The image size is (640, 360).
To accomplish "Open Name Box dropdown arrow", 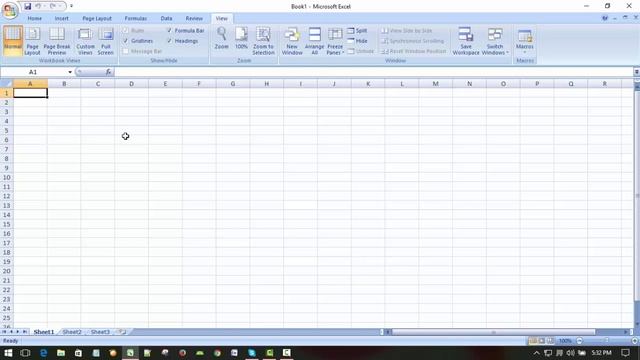I will click(x=70, y=72).
